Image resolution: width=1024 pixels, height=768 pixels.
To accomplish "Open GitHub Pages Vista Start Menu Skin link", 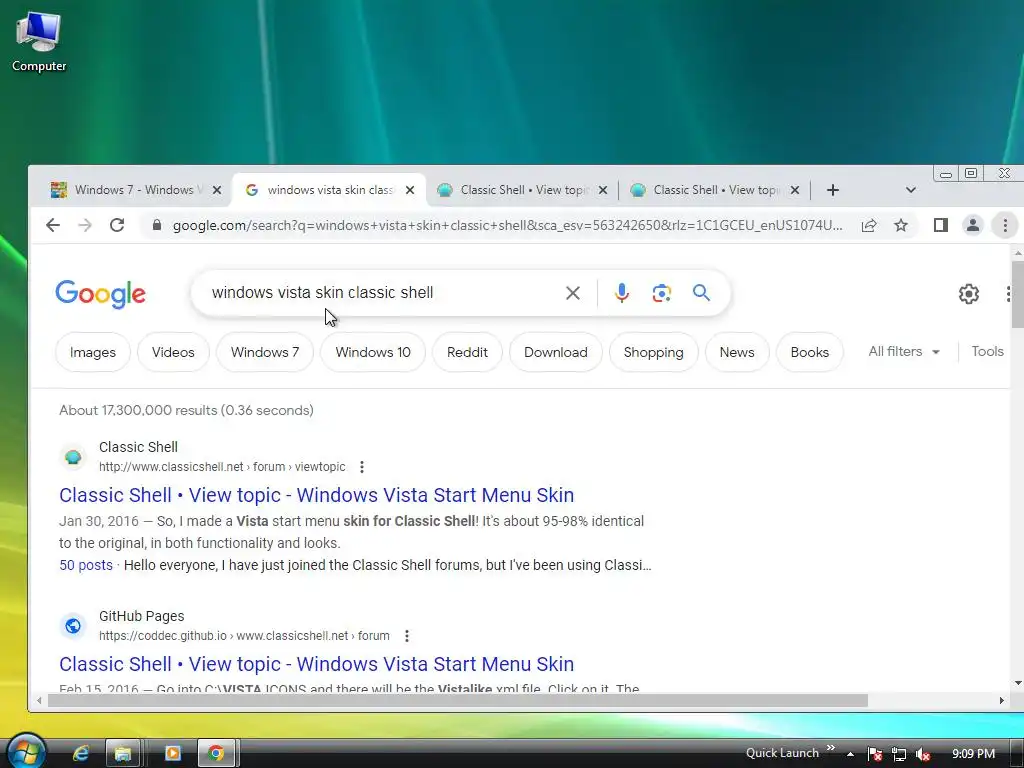I will coord(317,664).
